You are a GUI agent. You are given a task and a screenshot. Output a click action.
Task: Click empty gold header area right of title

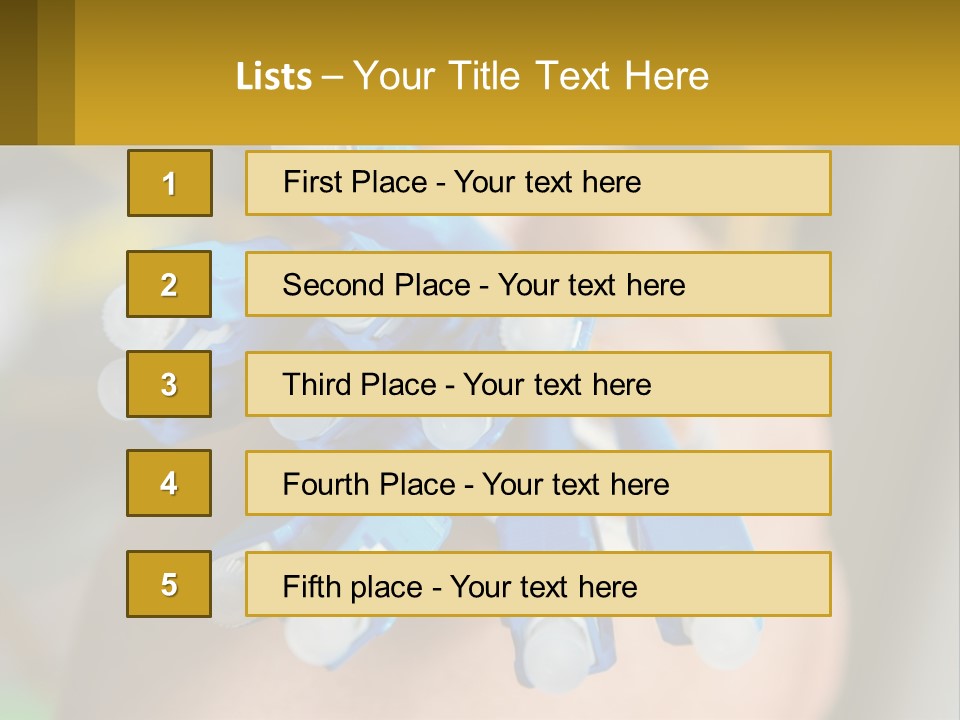(840, 76)
